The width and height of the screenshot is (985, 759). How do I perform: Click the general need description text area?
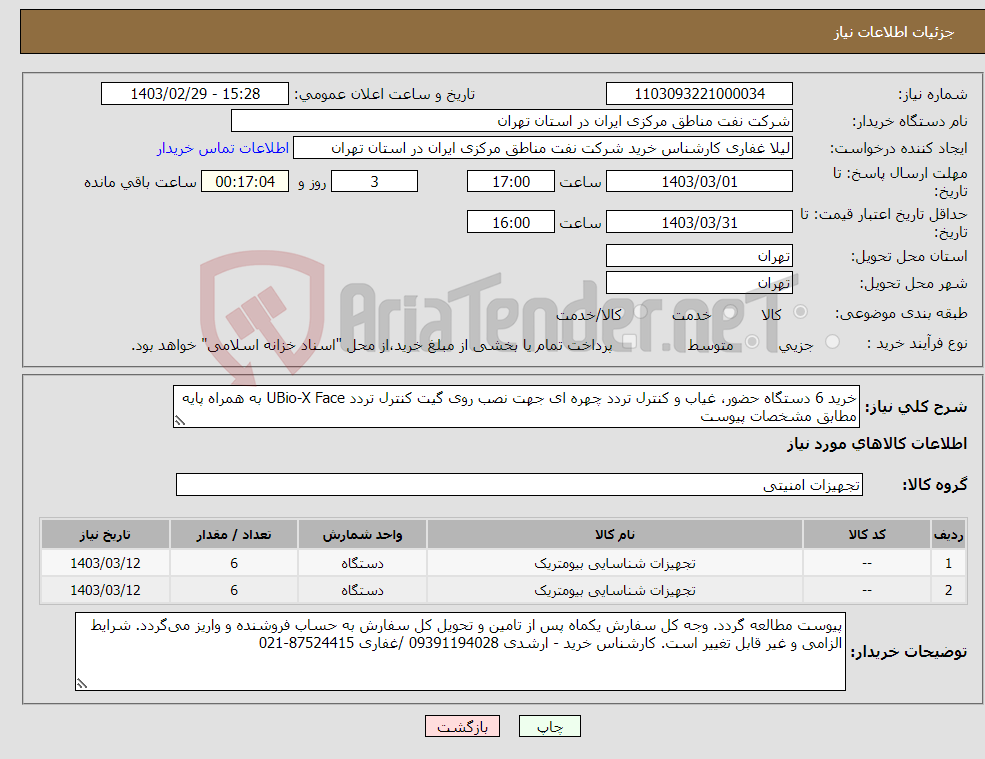(x=516, y=407)
